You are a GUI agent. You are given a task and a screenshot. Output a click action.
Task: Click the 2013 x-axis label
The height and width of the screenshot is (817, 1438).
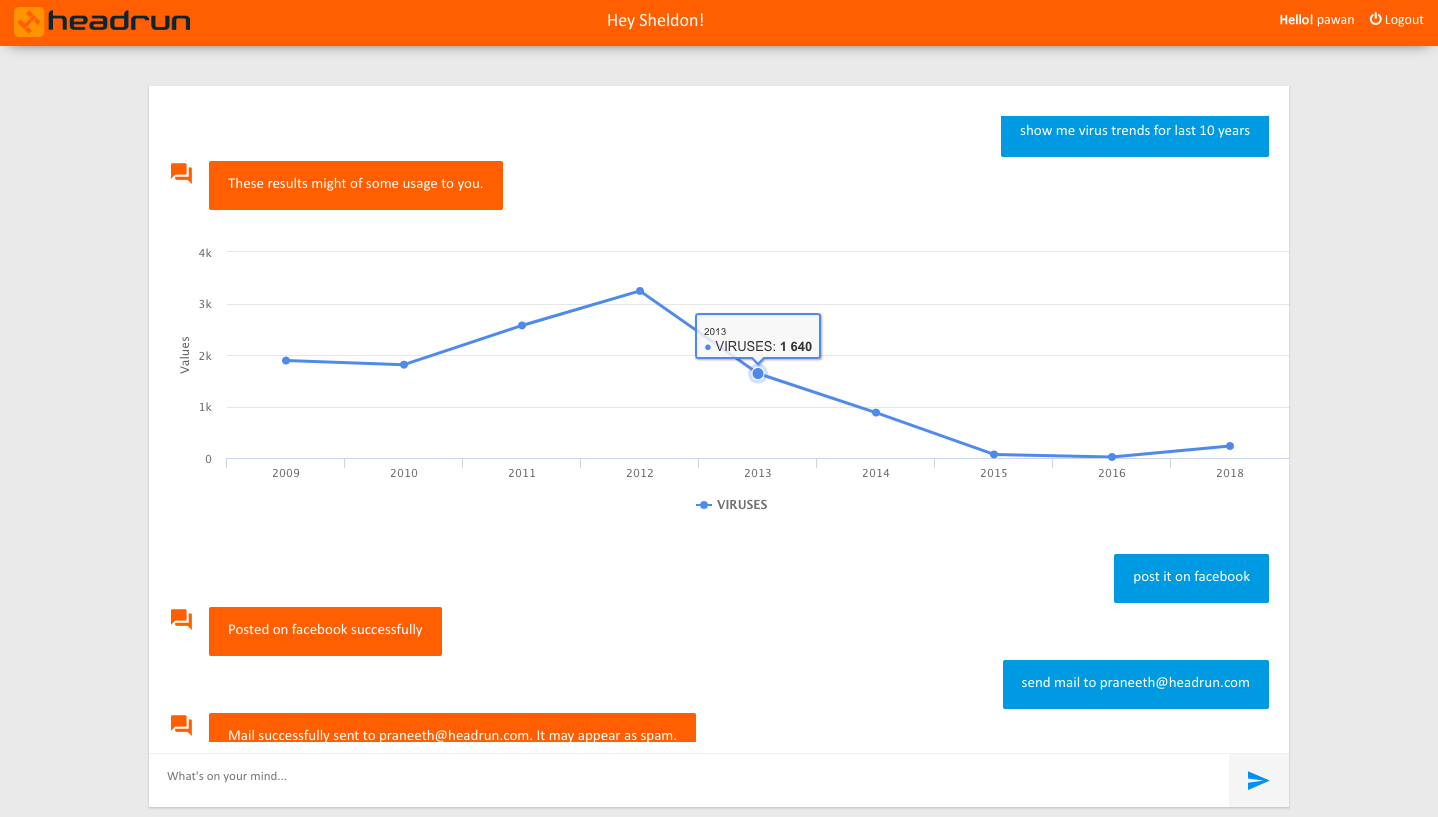758,474
